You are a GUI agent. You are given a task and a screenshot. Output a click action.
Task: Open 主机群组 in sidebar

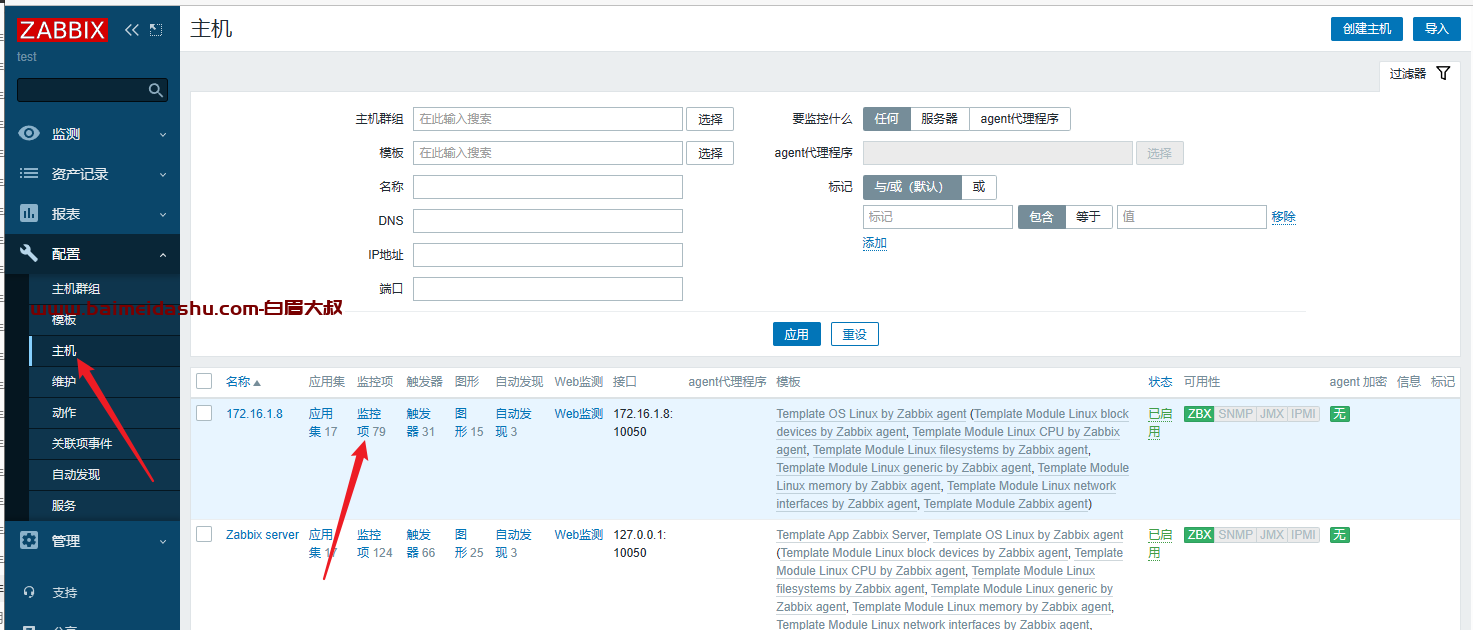tap(104, 289)
